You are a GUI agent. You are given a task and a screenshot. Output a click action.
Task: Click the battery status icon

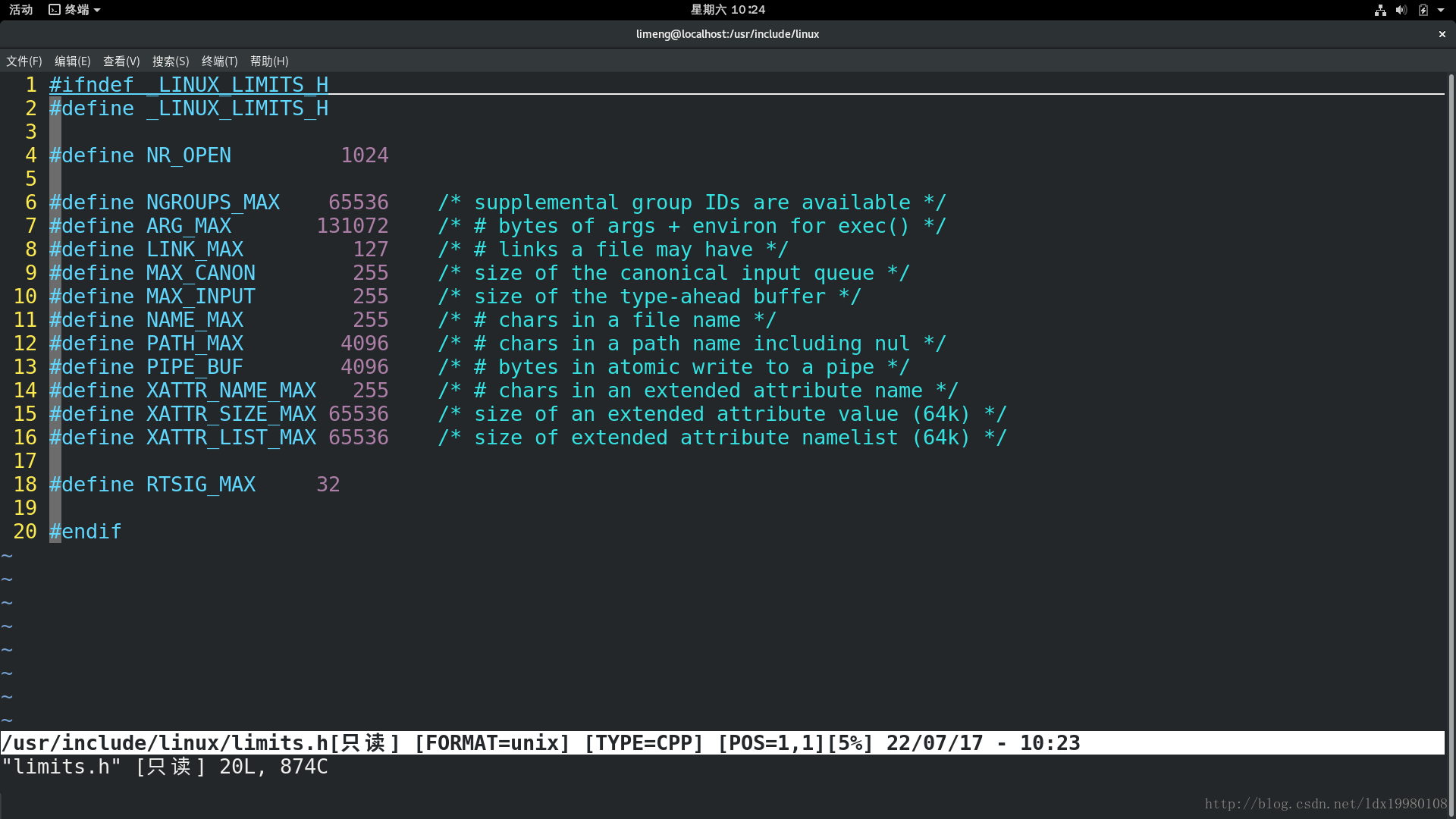(1423, 10)
